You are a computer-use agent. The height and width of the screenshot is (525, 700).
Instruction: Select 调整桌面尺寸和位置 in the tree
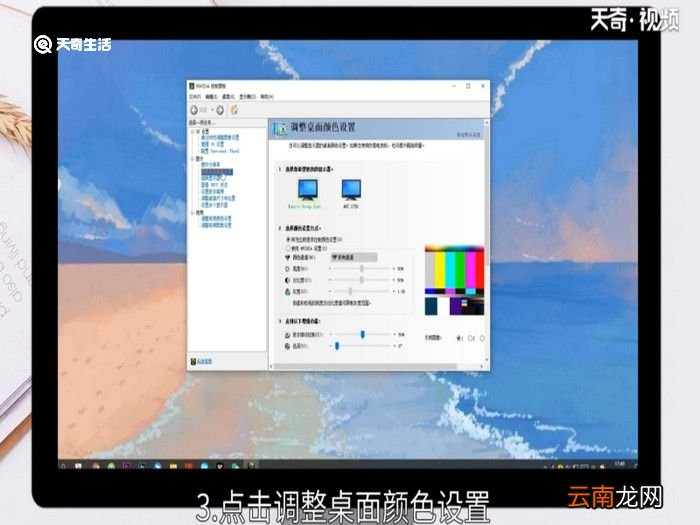point(218,198)
